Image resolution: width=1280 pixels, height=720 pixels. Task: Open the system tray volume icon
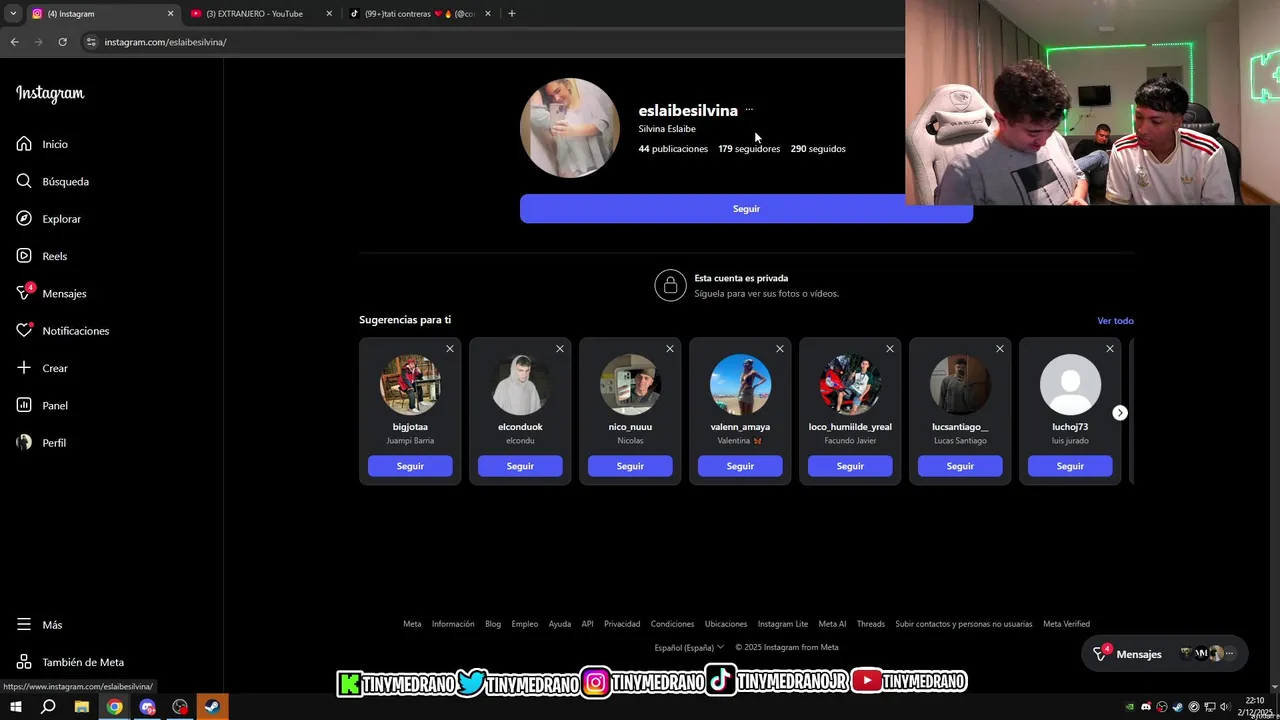pos(1225,707)
